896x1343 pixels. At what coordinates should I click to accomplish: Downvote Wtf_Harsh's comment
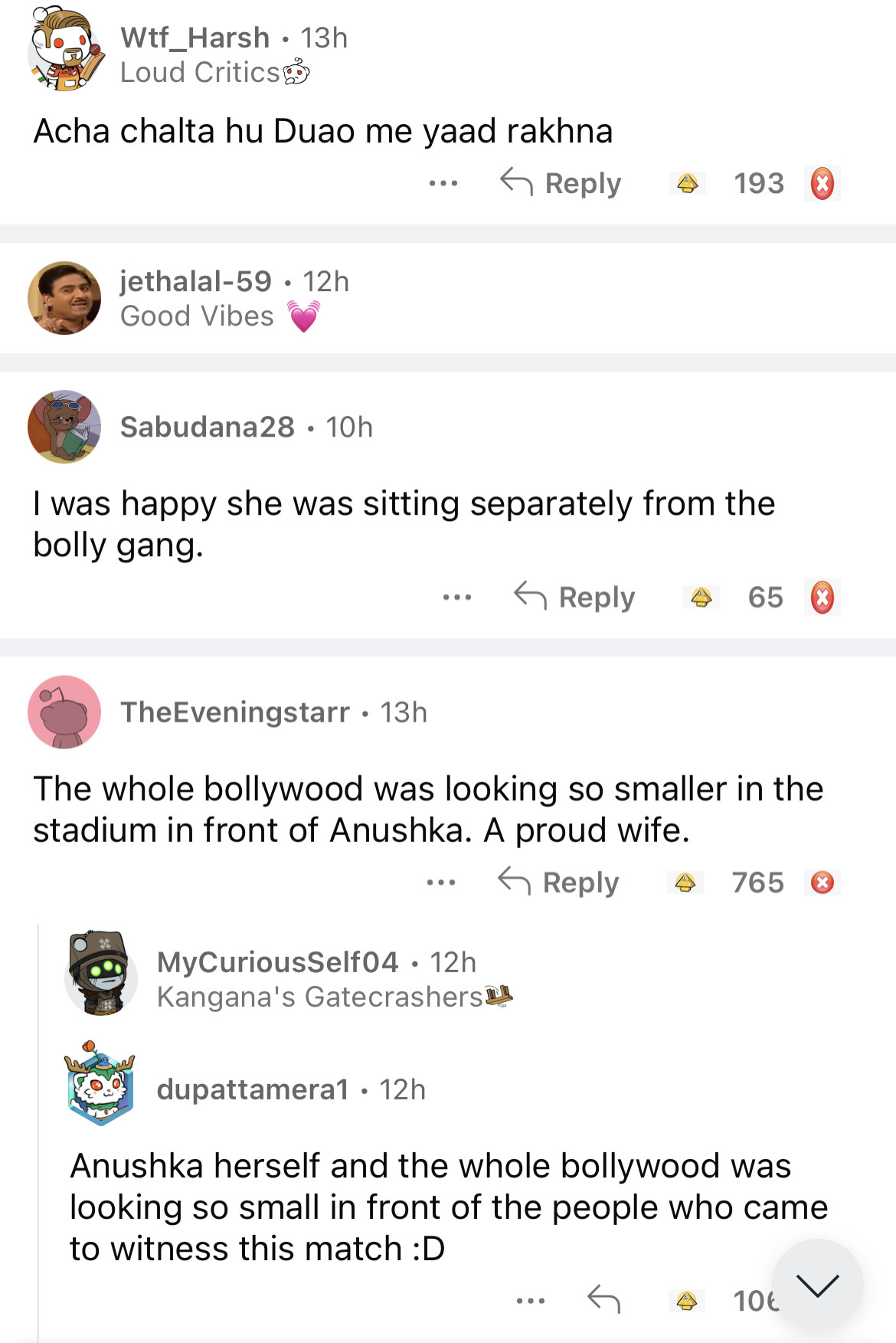point(822,184)
